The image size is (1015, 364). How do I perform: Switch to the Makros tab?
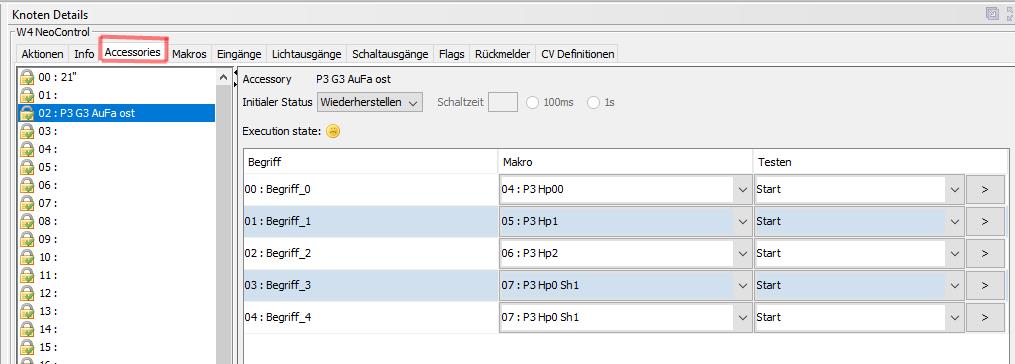(x=189, y=54)
